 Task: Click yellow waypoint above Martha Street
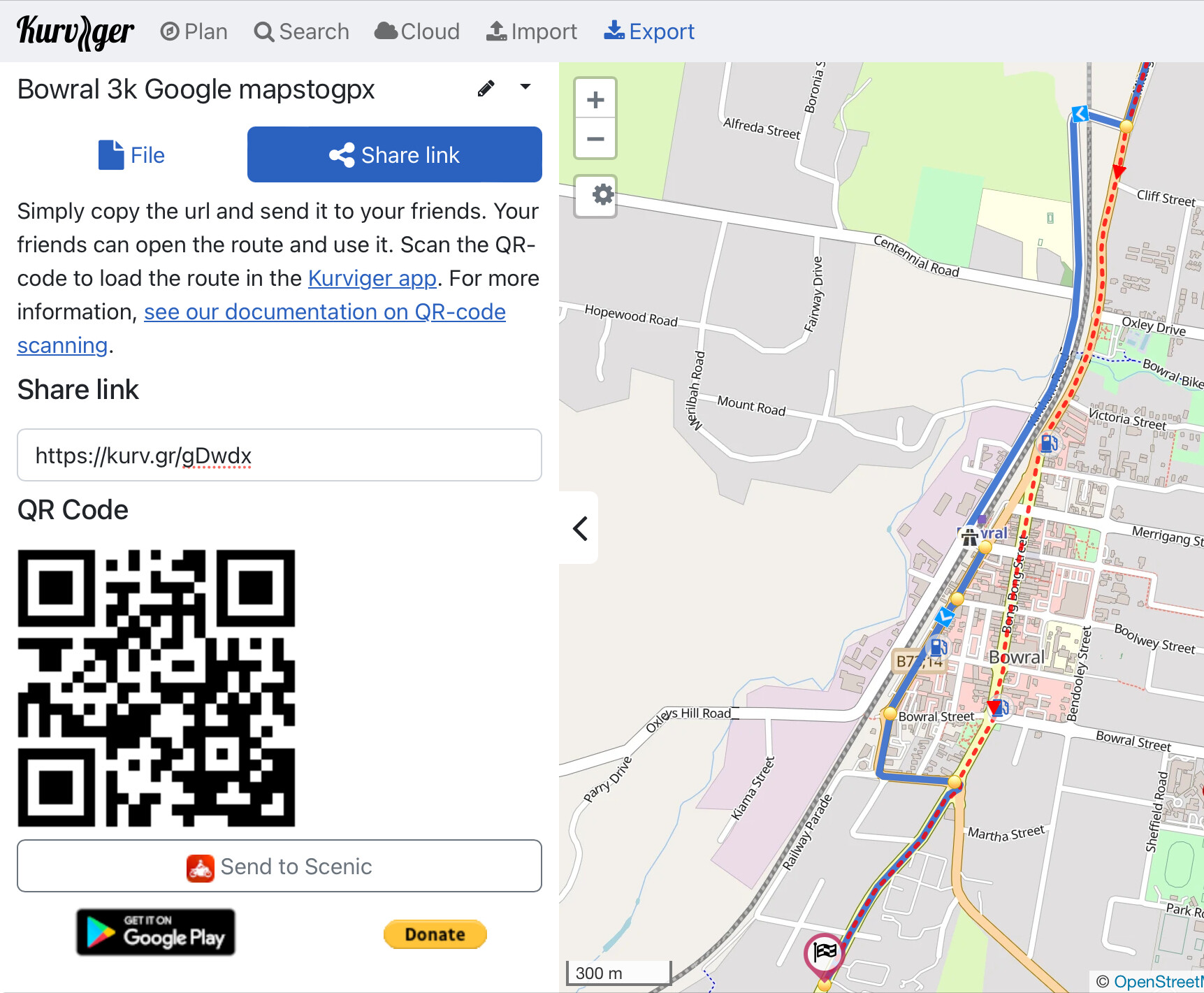pos(954,782)
